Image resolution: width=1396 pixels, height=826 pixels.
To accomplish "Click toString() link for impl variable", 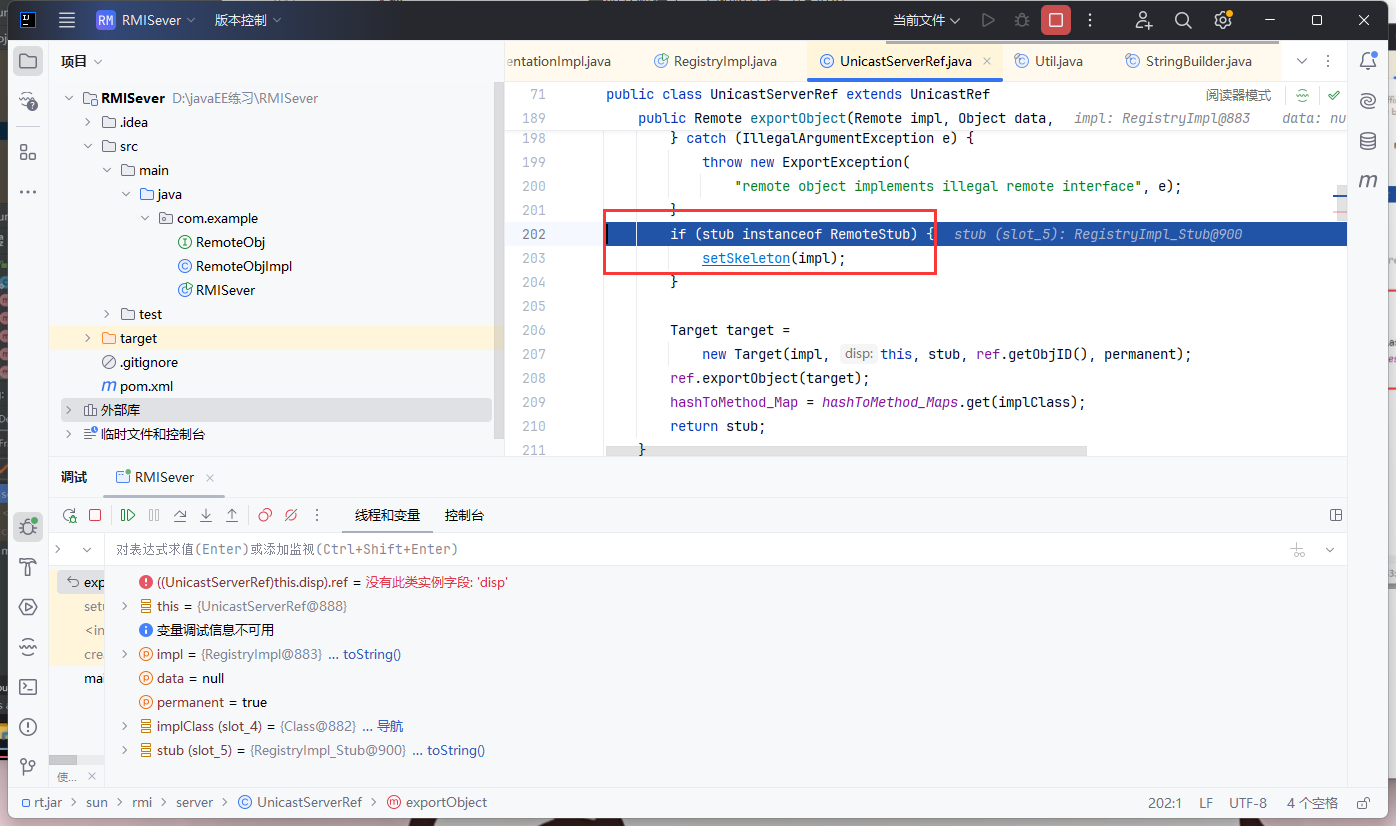I will (371, 654).
